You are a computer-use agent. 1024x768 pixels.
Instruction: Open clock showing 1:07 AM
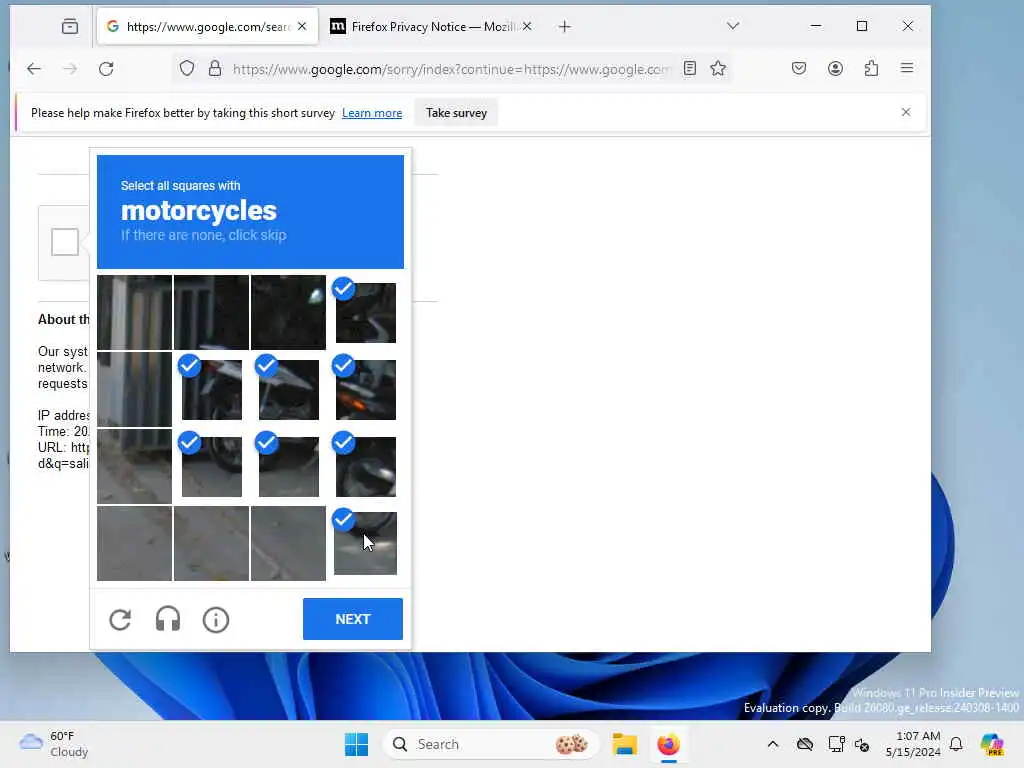pyautogui.click(x=913, y=744)
